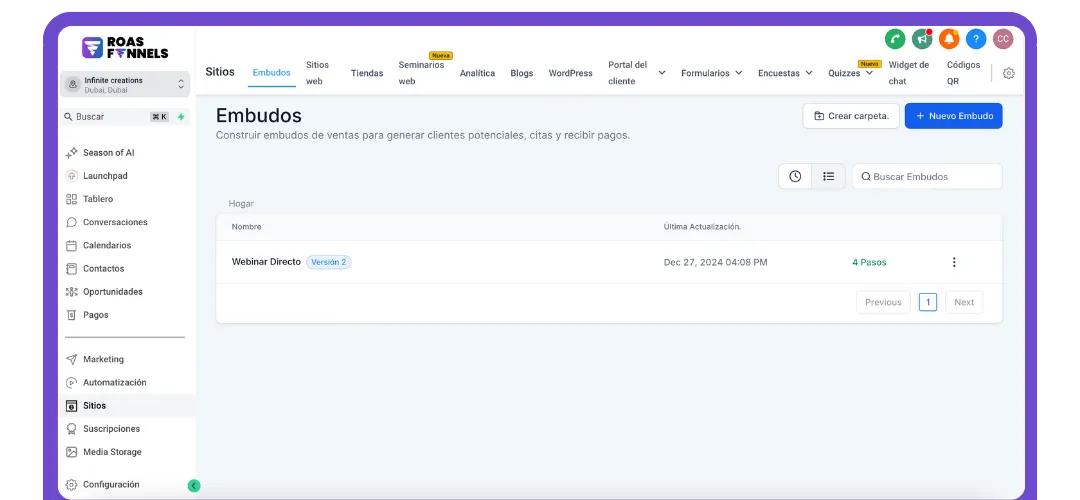Open the orange notifications bell

(949, 39)
